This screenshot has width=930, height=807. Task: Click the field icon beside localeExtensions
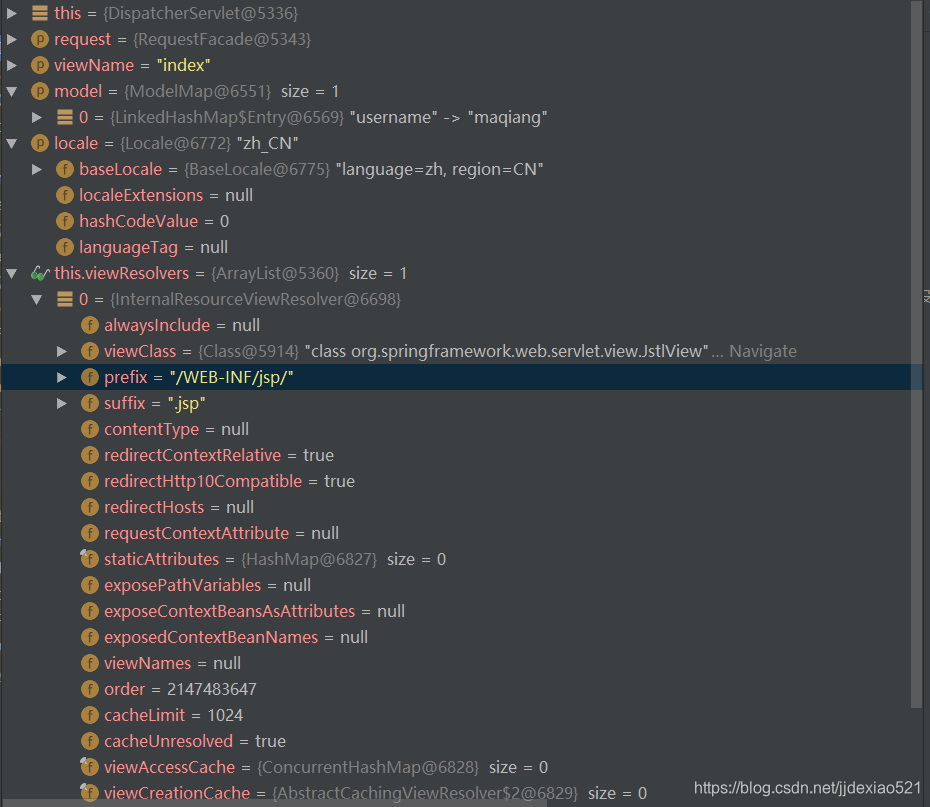click(x=65, y=195)
